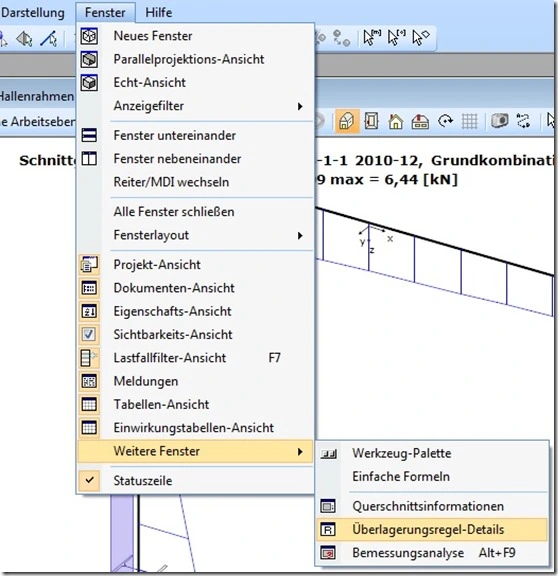Open the Darstellung menu
558x576 pixels.
click(33, 12)
